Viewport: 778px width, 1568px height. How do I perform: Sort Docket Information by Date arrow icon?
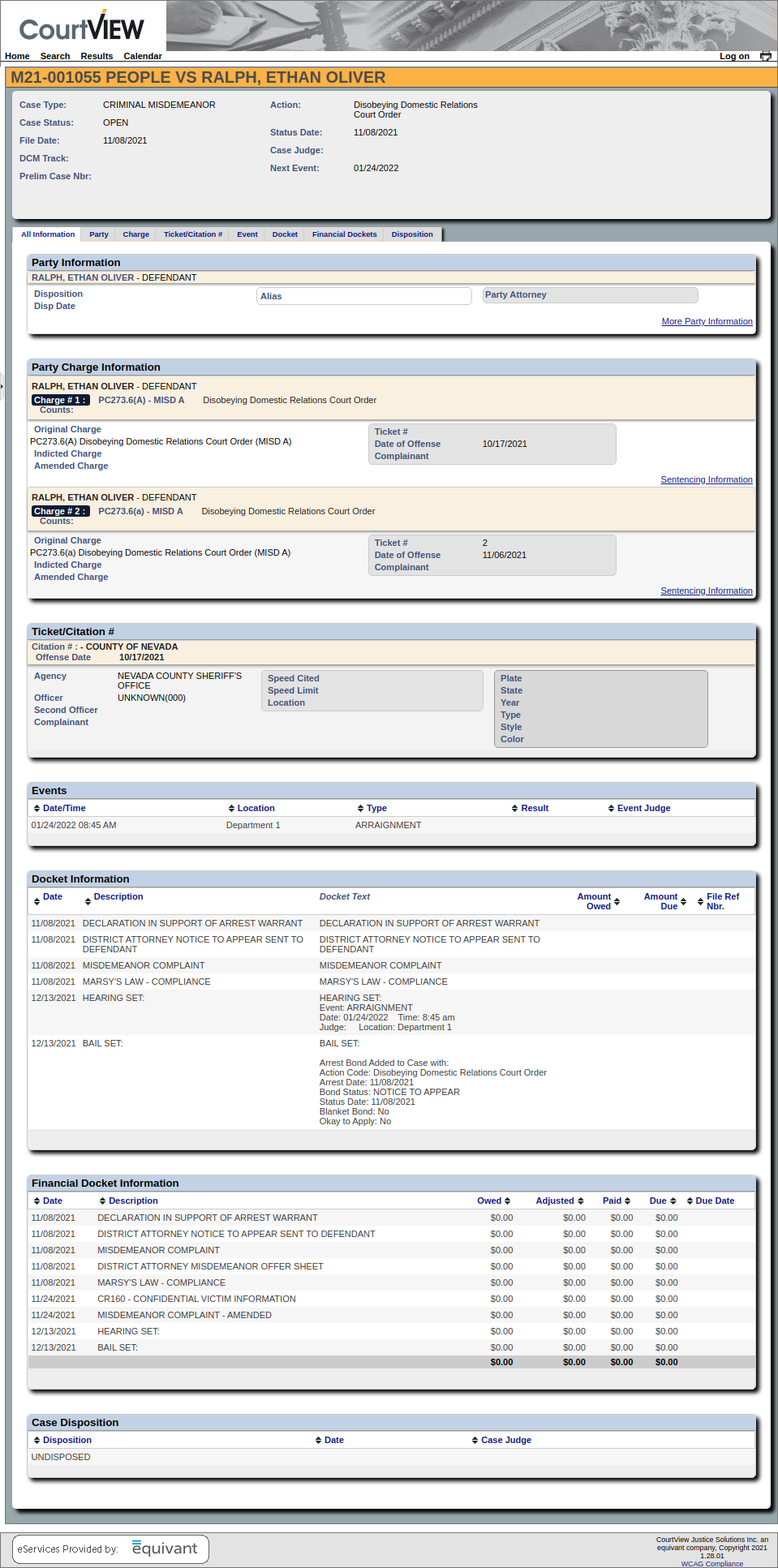click(x=37, y=902)
